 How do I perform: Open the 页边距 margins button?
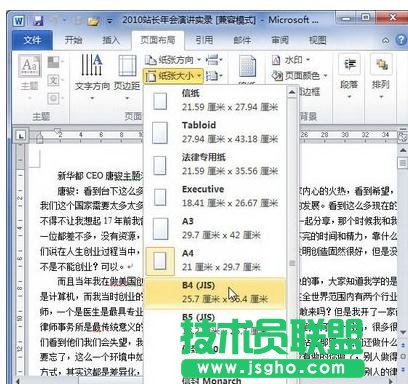(x=127, y=77)
